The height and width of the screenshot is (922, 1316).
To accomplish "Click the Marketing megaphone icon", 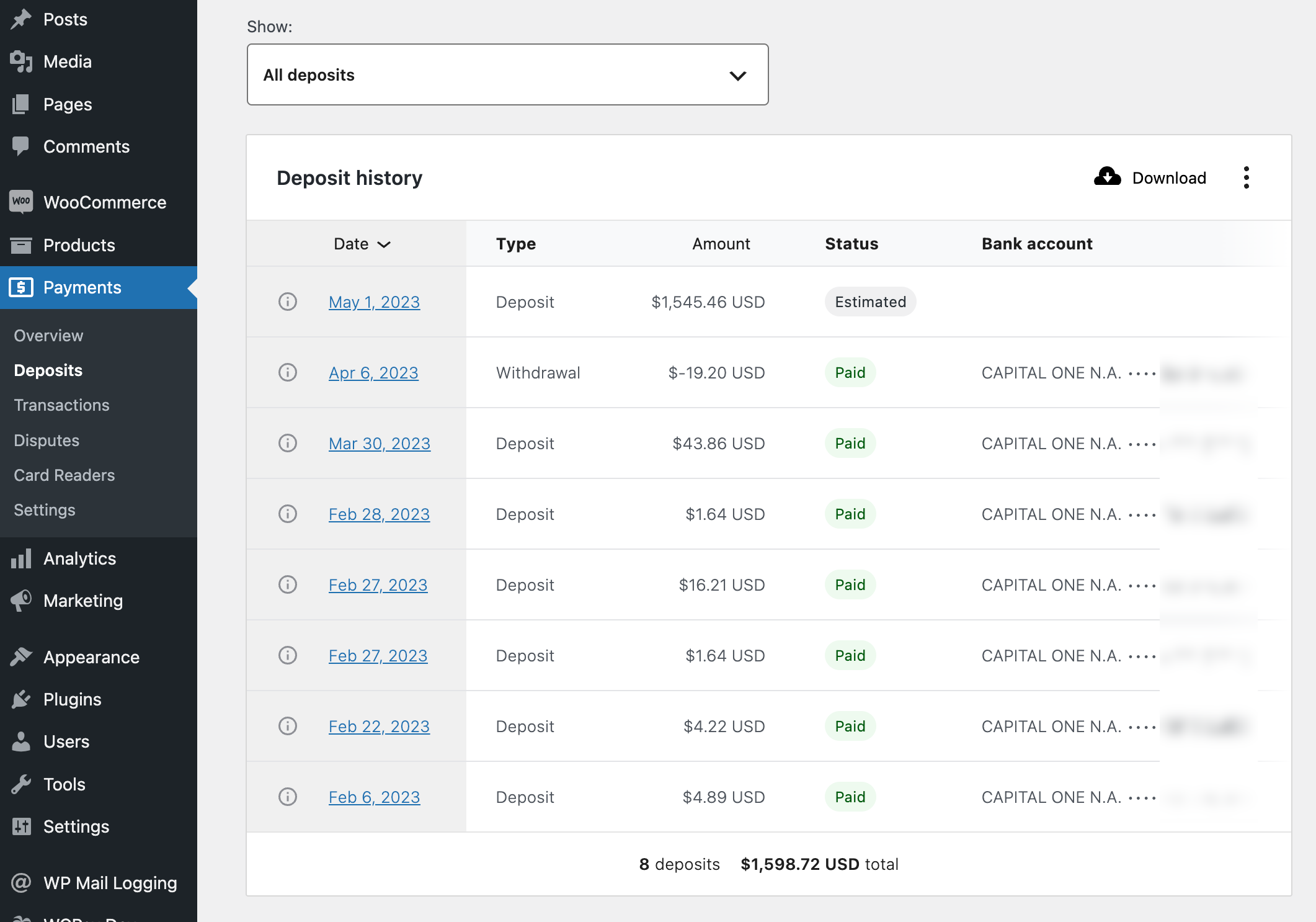I will (x=21, y=601).
